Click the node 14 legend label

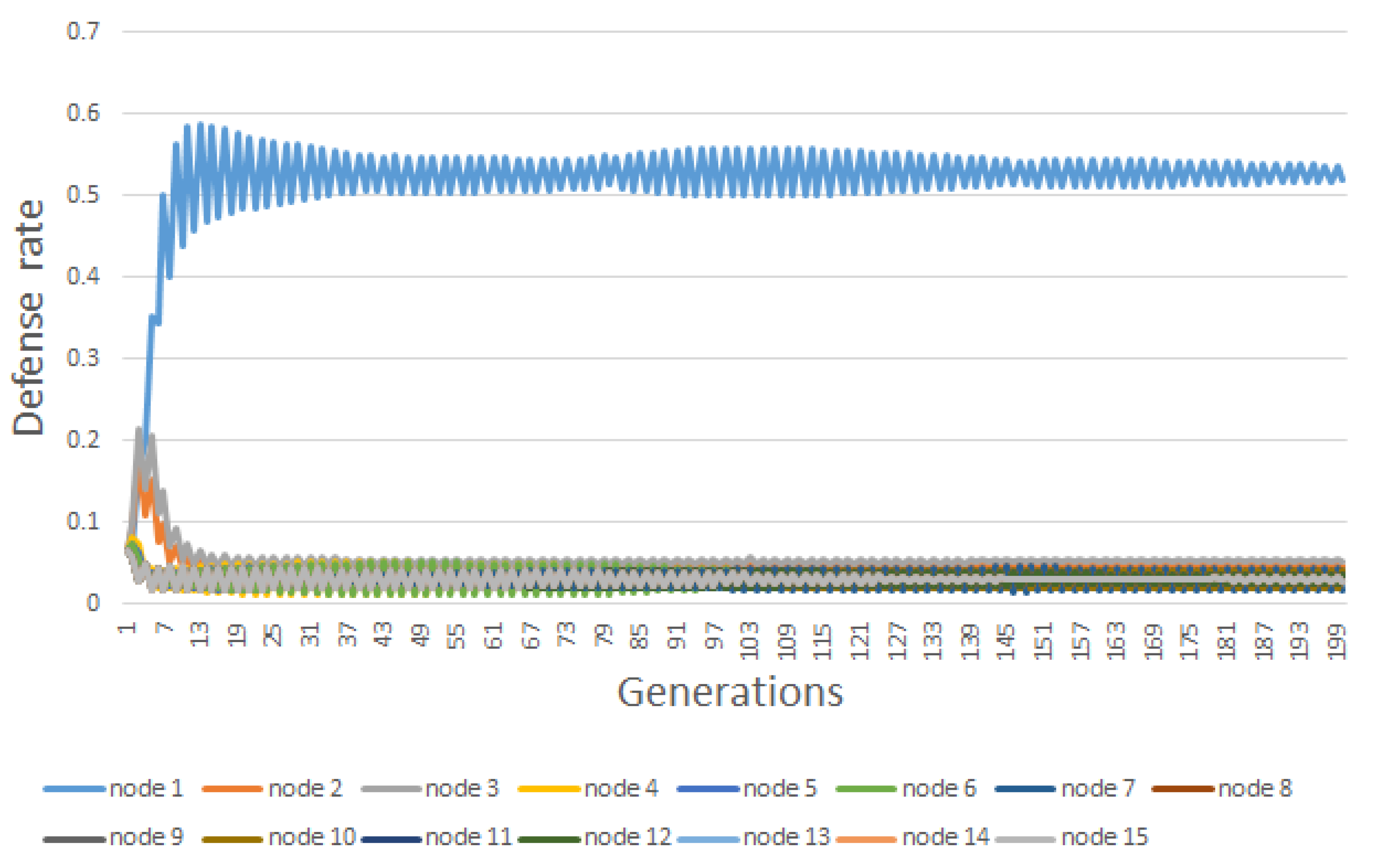click(x=946, y=837)
